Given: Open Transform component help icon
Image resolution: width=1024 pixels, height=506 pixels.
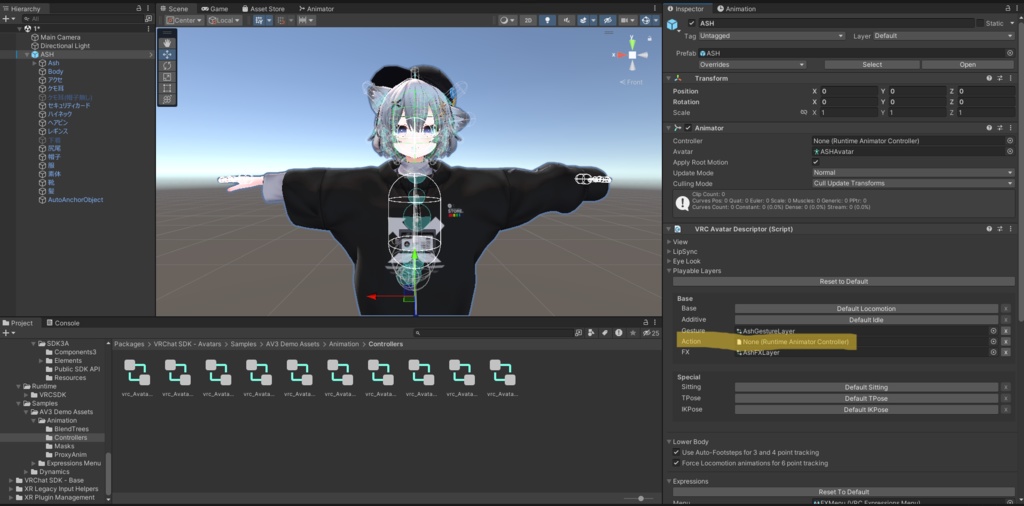Looking at the screenshot, I should [x=989, y=78].
